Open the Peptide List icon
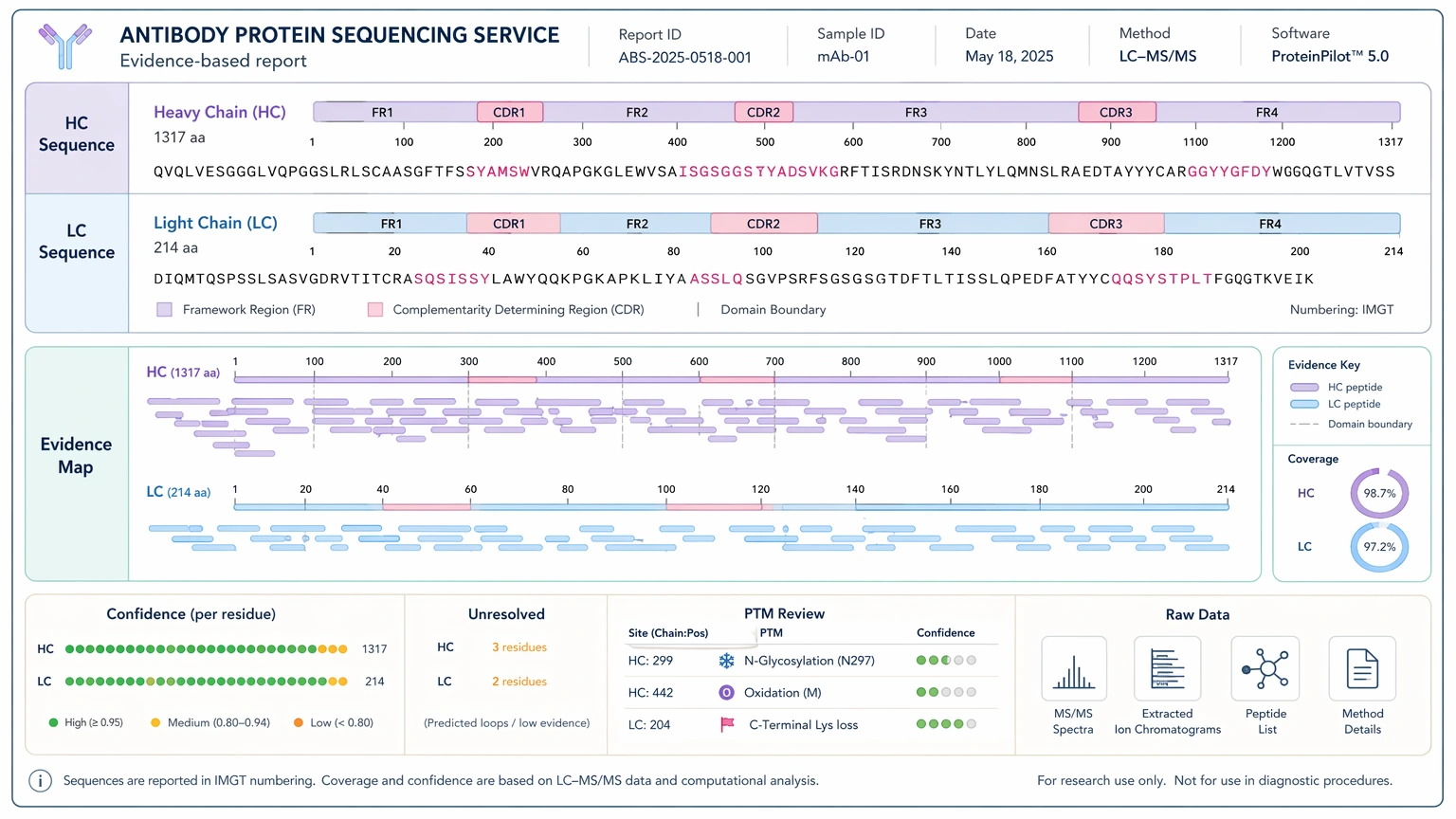The height and width of the screenshot is (819, 1456). click(1265, 668)
